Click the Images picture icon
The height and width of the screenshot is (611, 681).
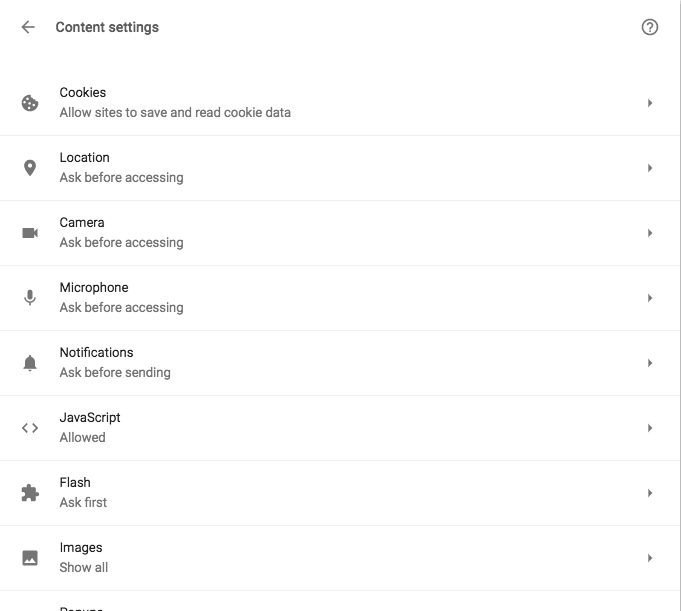30,558
